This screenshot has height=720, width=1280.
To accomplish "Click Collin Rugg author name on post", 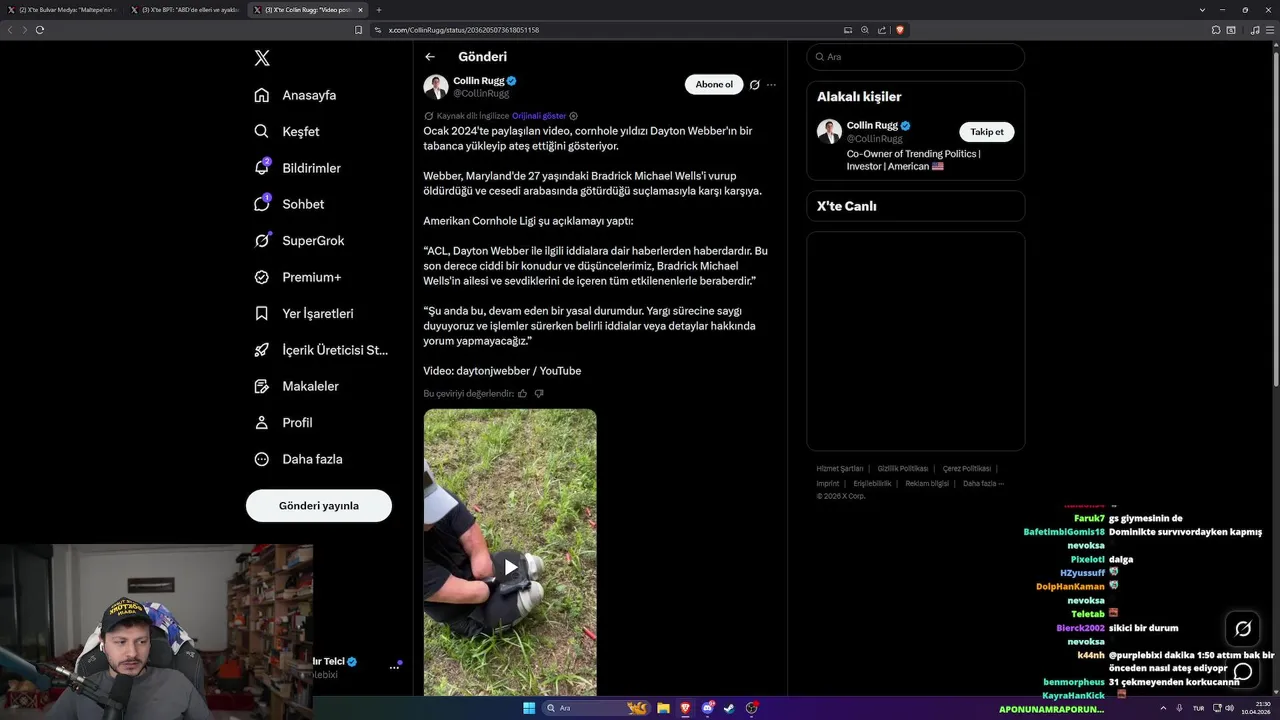I will (x=479, y=80).
